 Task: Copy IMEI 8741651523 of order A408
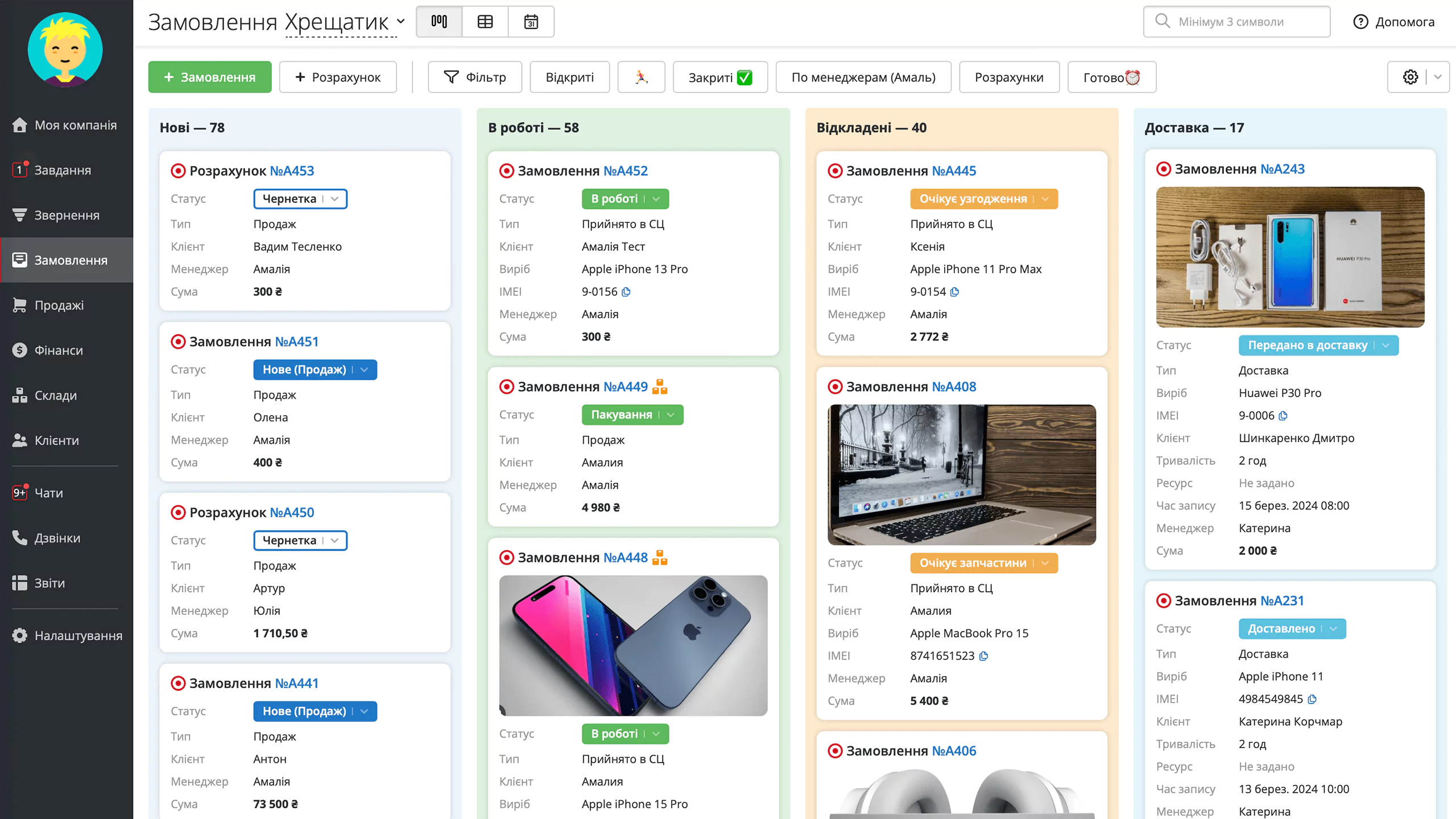(x=984, y=656)
